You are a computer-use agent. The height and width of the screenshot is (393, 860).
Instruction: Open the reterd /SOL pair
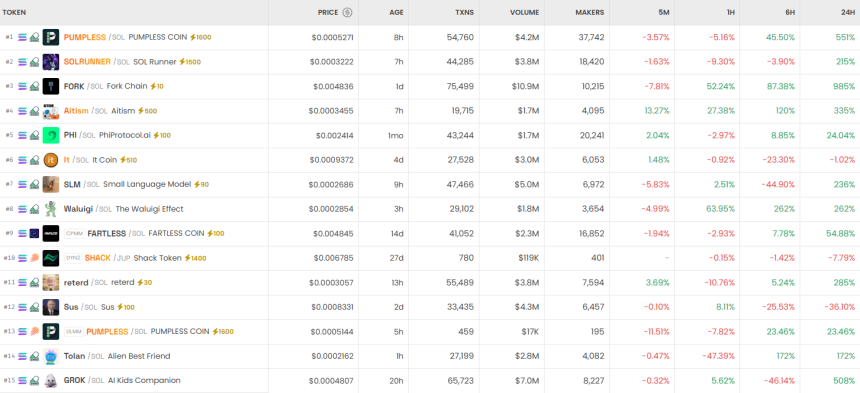(85, 282)
